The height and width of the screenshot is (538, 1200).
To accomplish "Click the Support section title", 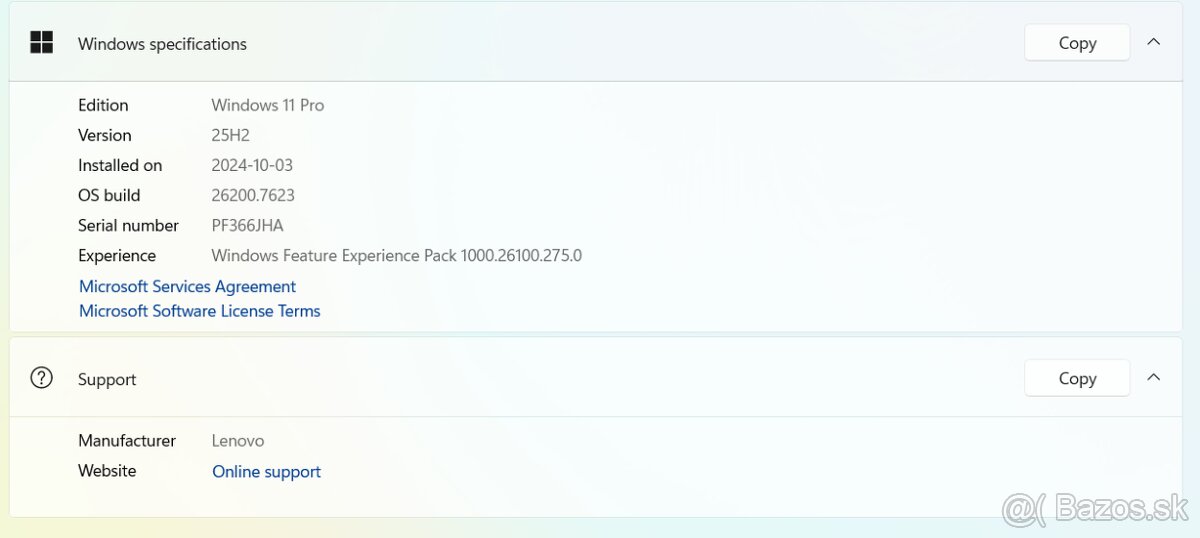I will pos(107,379).
